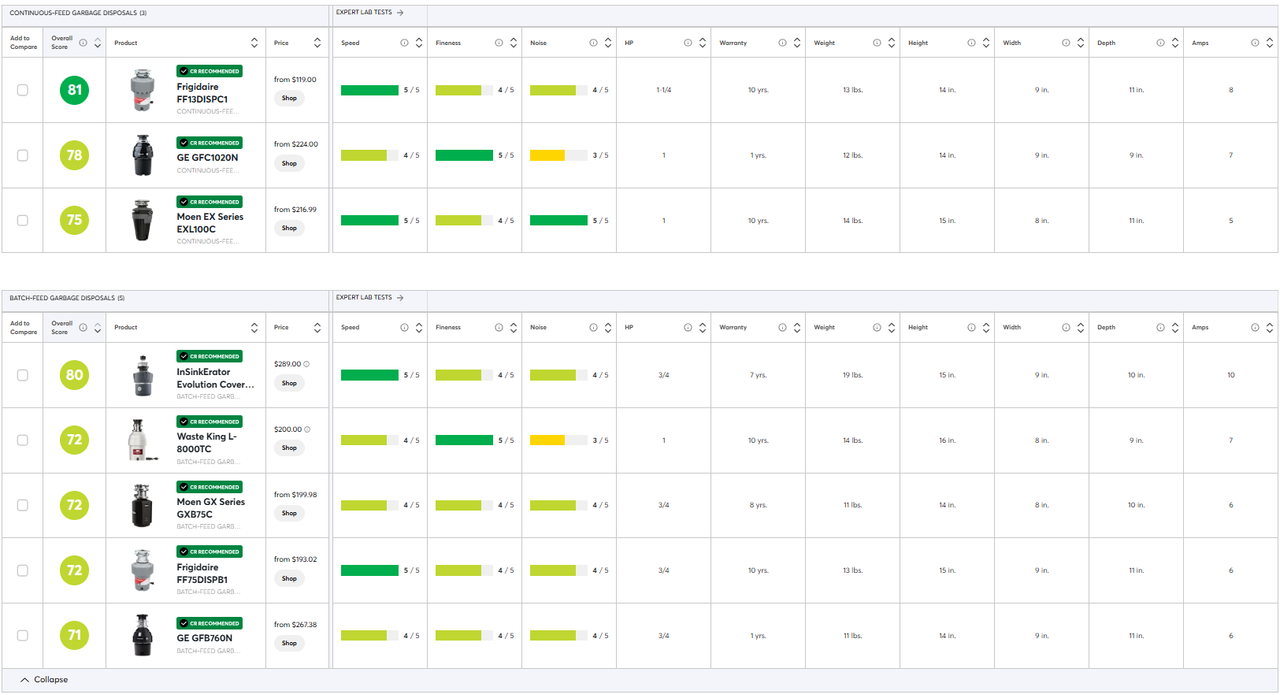This screenshot has height=695, width=1280.
Task: Click Warranty info icon in batch-feed table header
Action: (x=782, y=327)
